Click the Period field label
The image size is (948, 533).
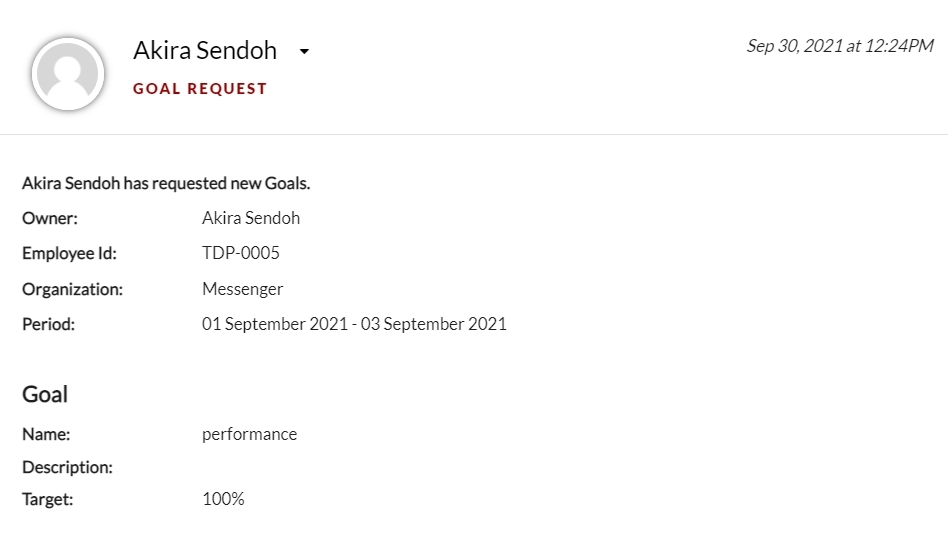click(48, 325)
